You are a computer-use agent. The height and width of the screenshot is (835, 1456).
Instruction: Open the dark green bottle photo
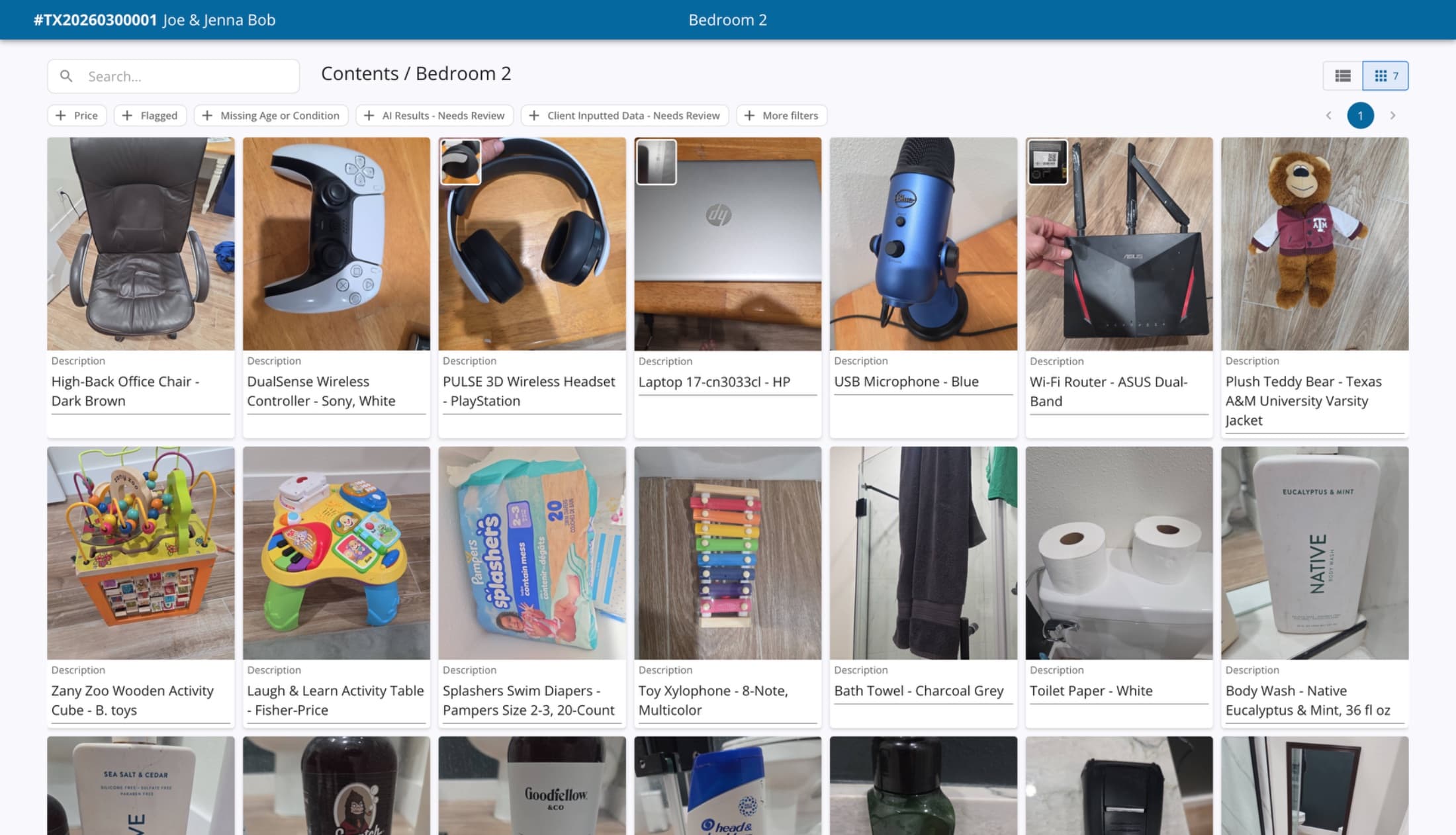coord(923,786)
